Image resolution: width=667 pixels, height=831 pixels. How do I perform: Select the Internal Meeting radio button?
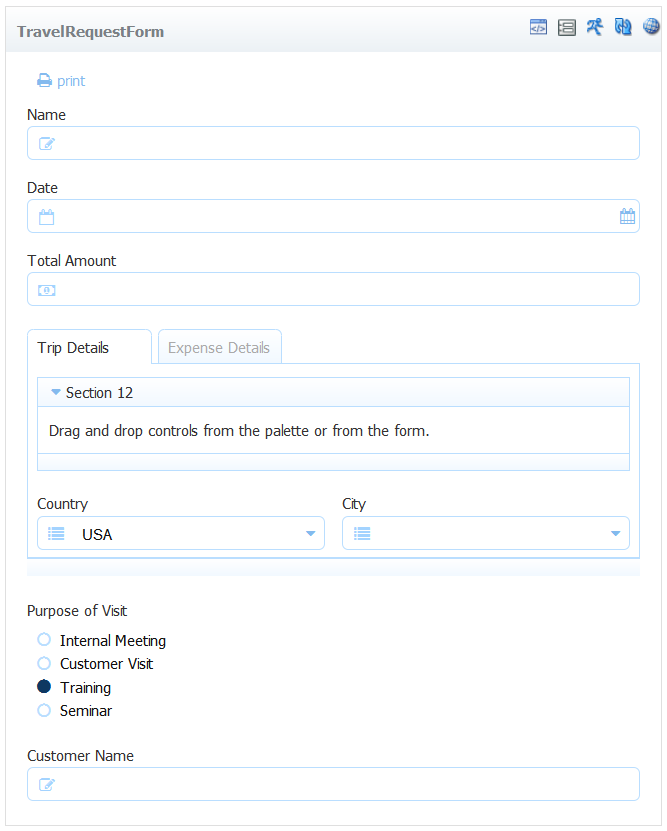click(44, 640)
